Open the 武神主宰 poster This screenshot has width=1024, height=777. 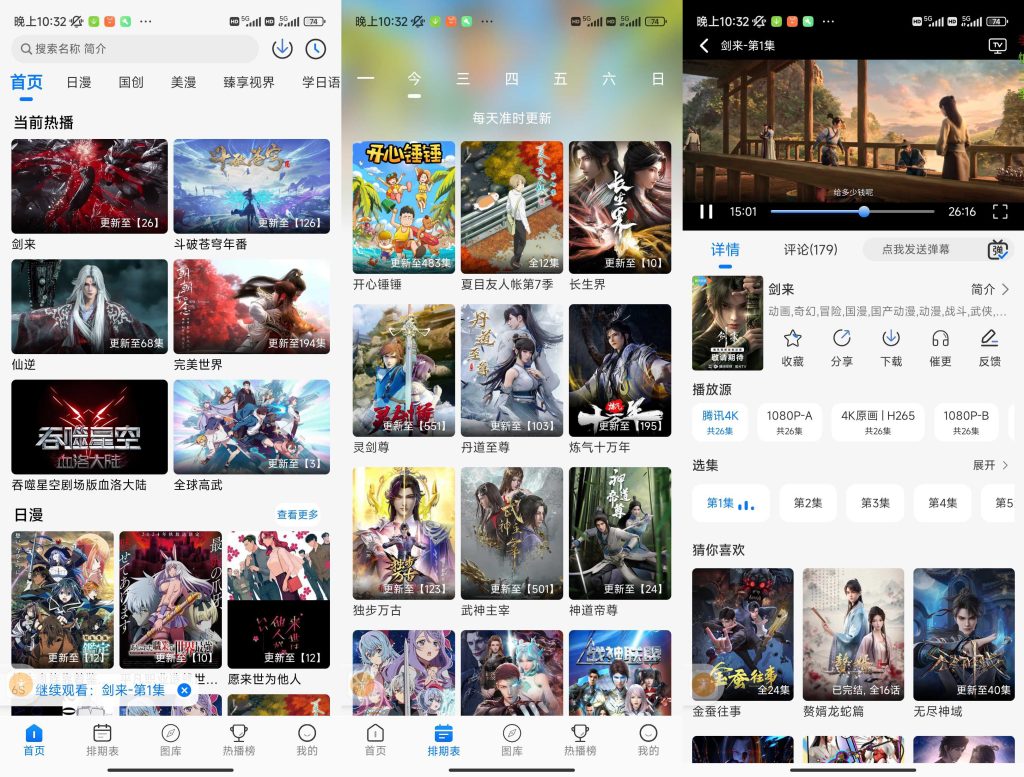pyautogui.click(x=512, y=533)
